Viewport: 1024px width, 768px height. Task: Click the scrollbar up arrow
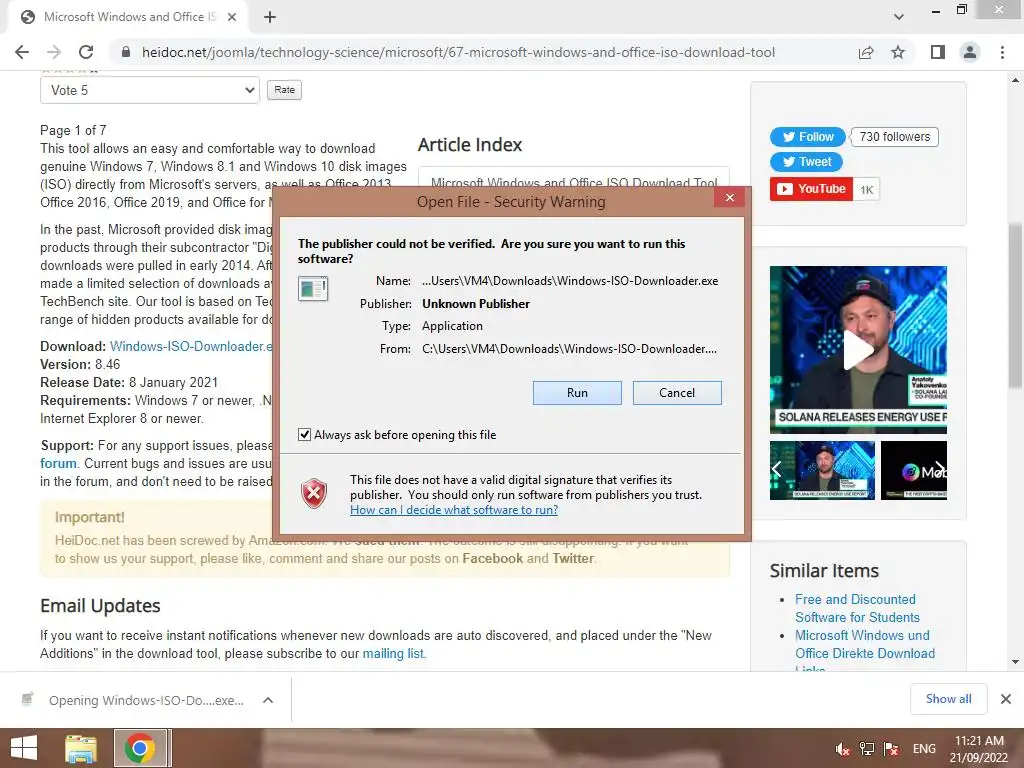[x=1016, y=80]
